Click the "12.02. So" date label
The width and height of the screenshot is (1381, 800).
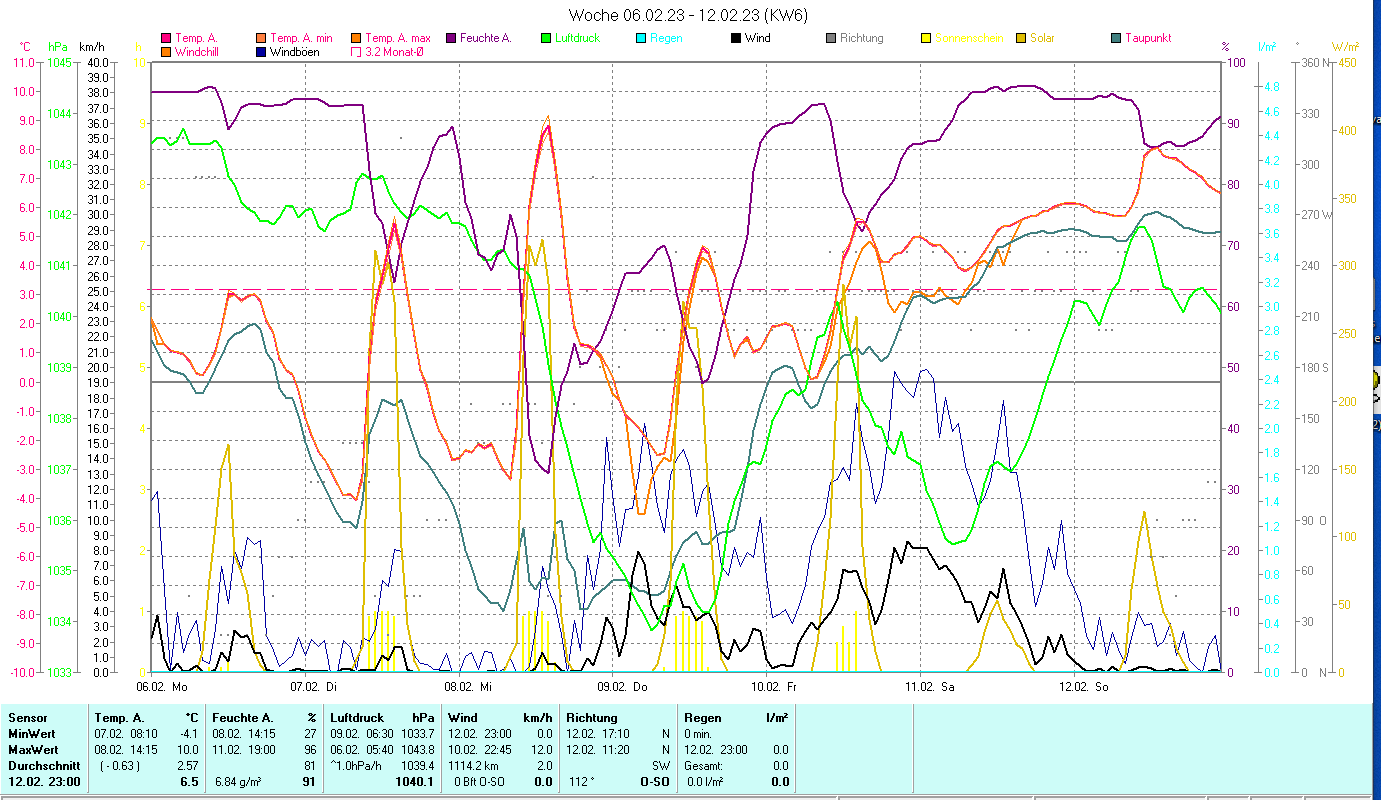tap(1084, 687)
